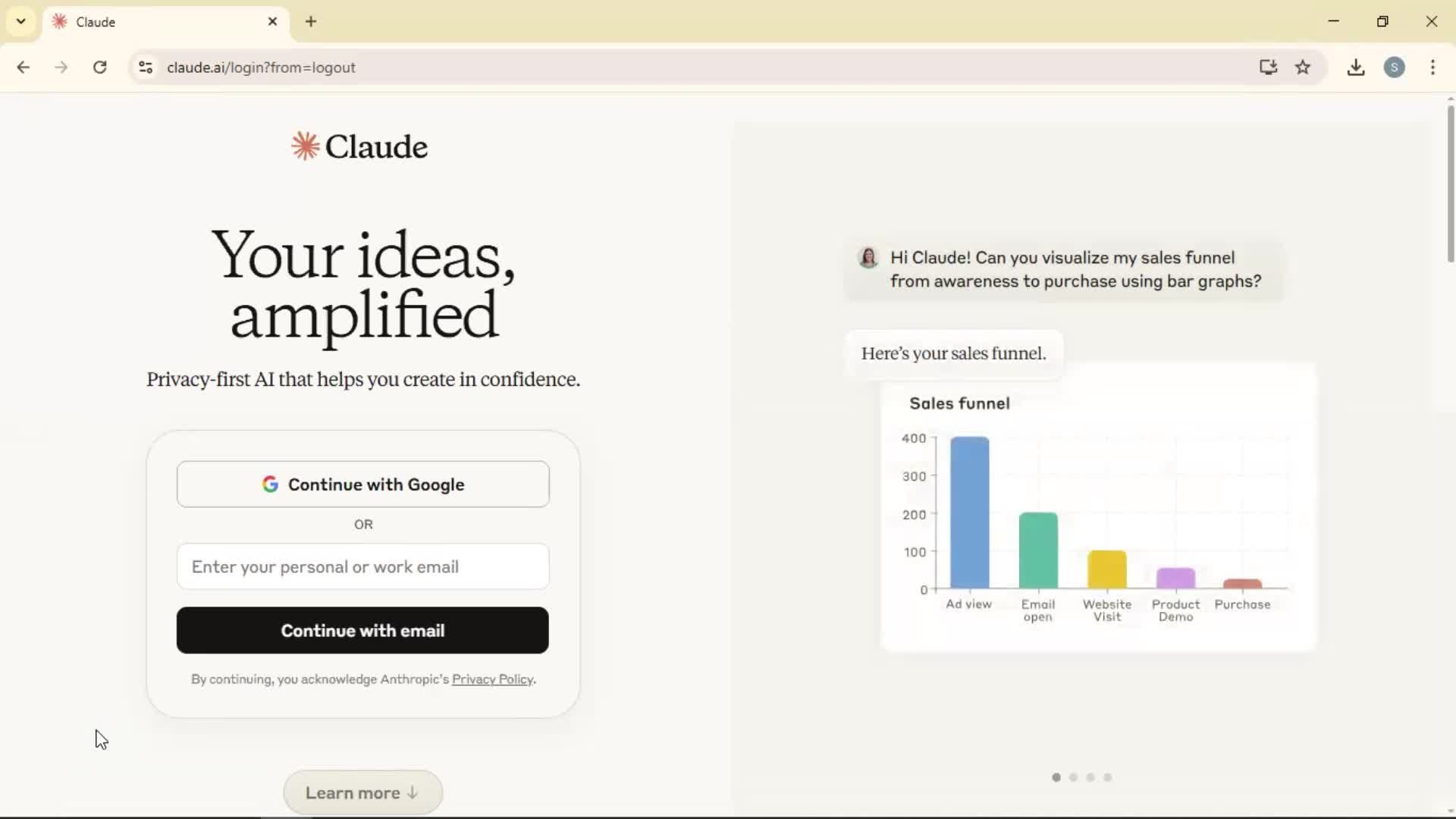Select the first carousel dot
1456x819 pixels.
1056,777
